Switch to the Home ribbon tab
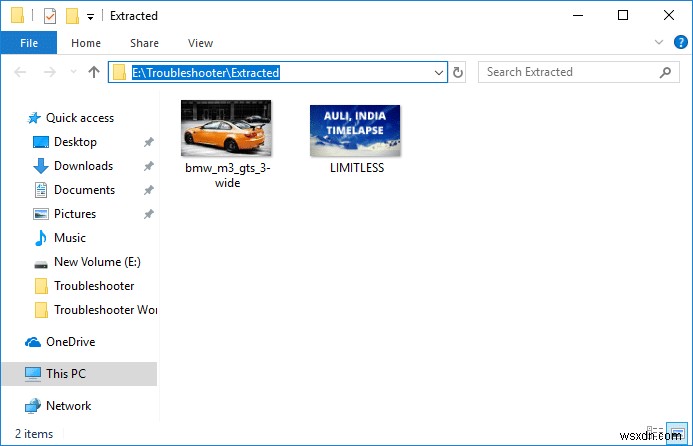 tap(86, 43)
